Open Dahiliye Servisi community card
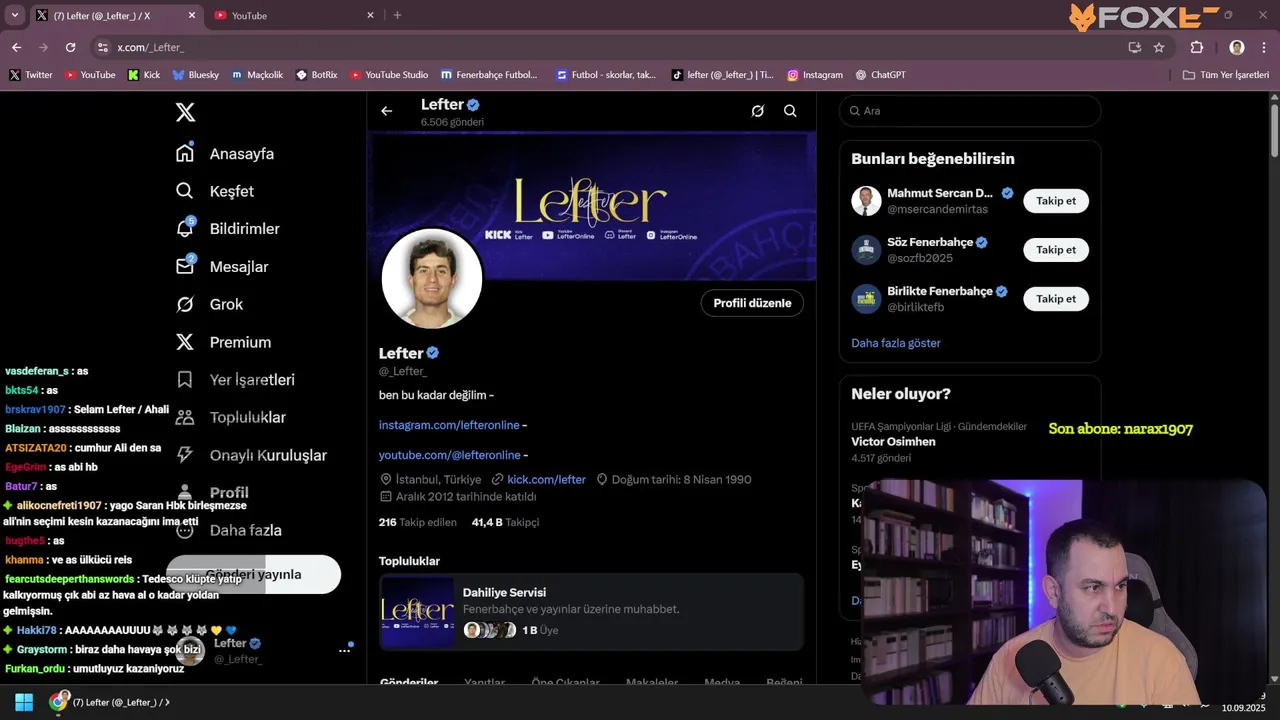 591,612
